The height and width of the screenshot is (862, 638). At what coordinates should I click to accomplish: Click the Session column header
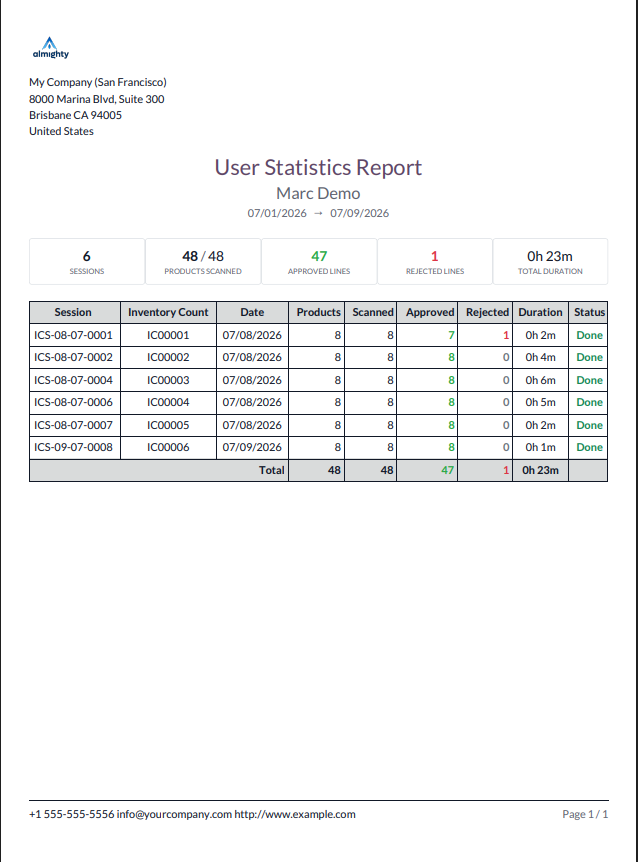[x=75, y=312]
